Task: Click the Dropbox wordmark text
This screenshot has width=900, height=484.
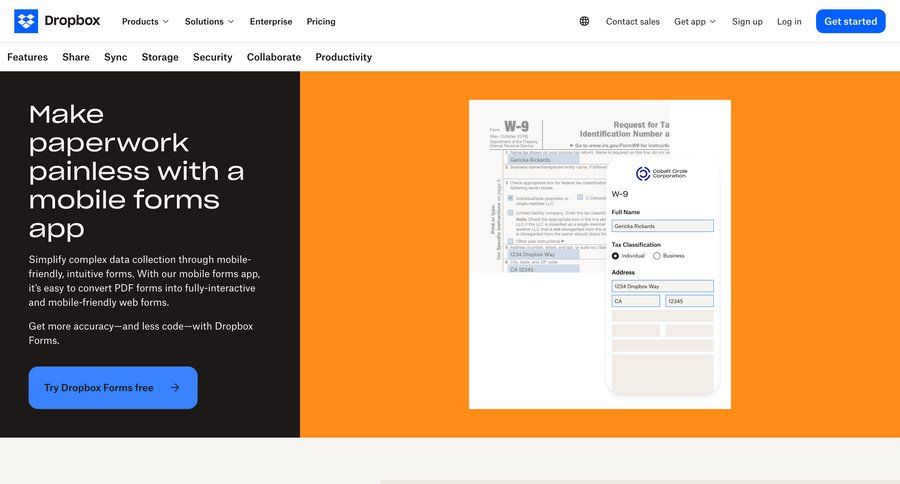Action: (x=72, y=21)
